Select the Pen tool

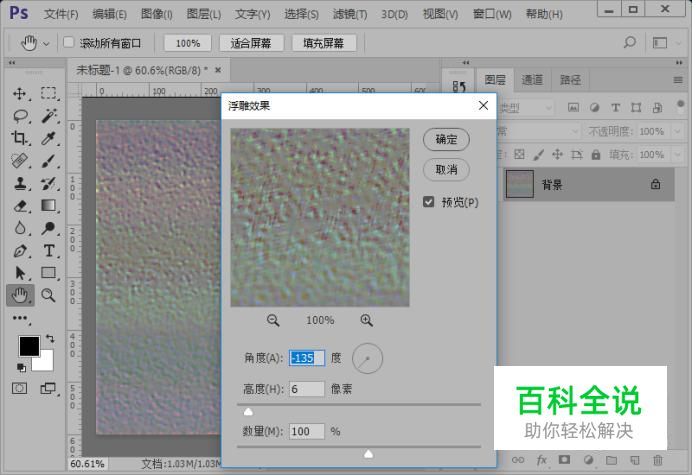[x=19, y=251]
